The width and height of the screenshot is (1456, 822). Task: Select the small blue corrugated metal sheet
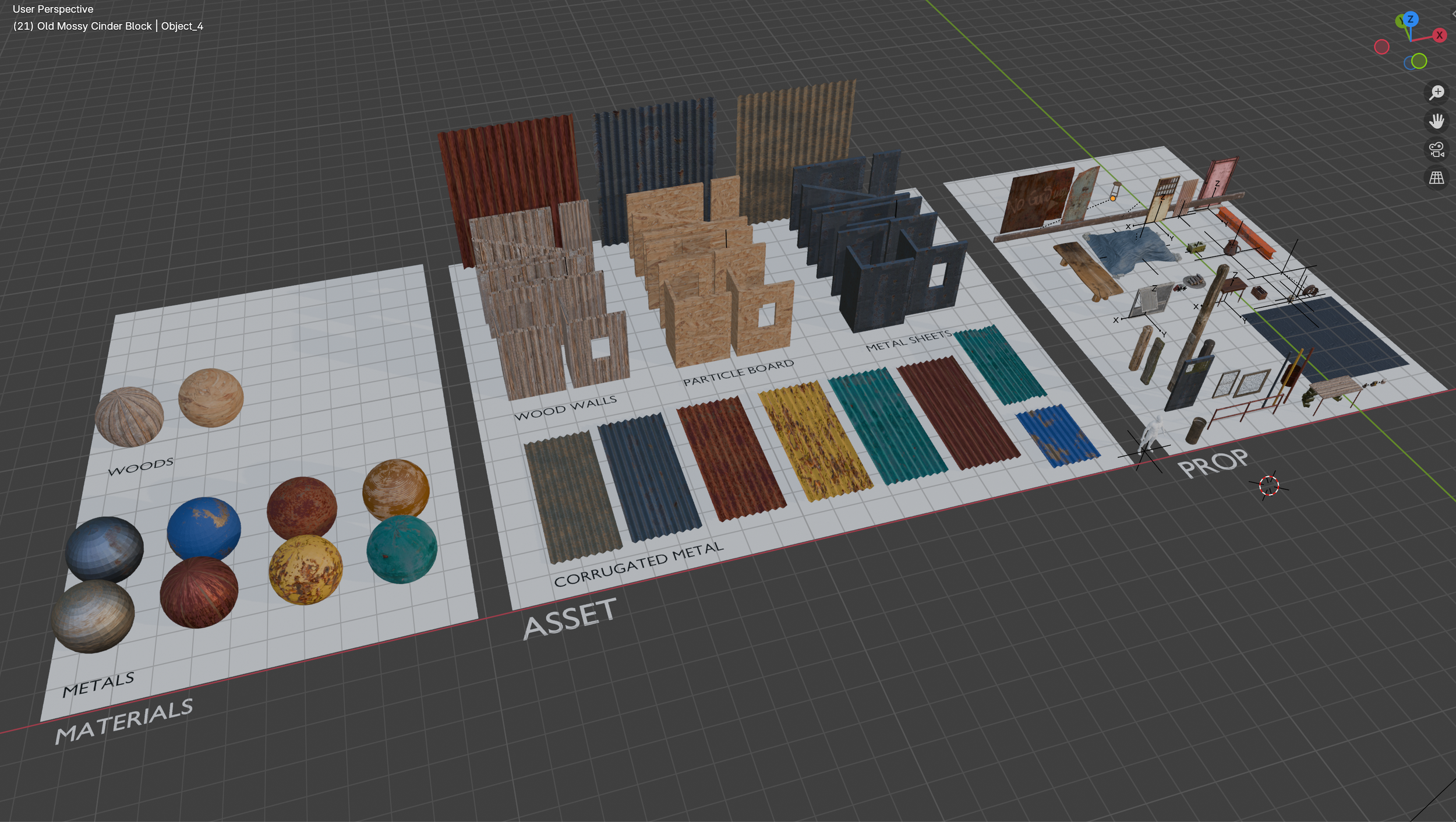click(1056, 436)
